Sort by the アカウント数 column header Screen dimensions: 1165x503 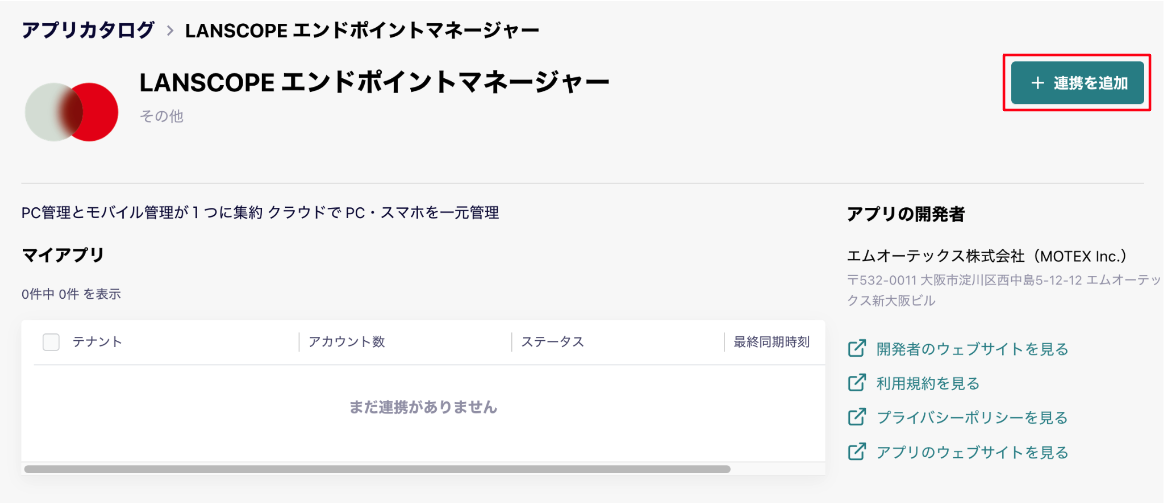[347, 342]
